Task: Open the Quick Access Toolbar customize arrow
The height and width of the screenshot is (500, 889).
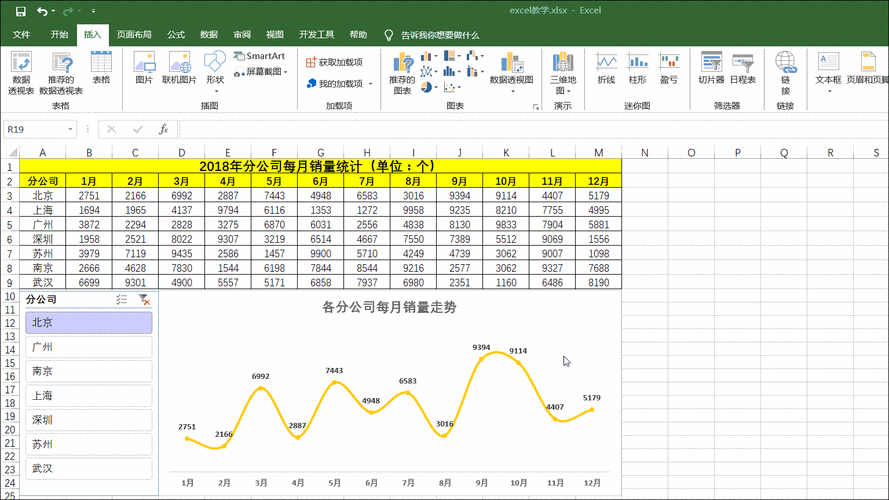Action: pos(94,11)
